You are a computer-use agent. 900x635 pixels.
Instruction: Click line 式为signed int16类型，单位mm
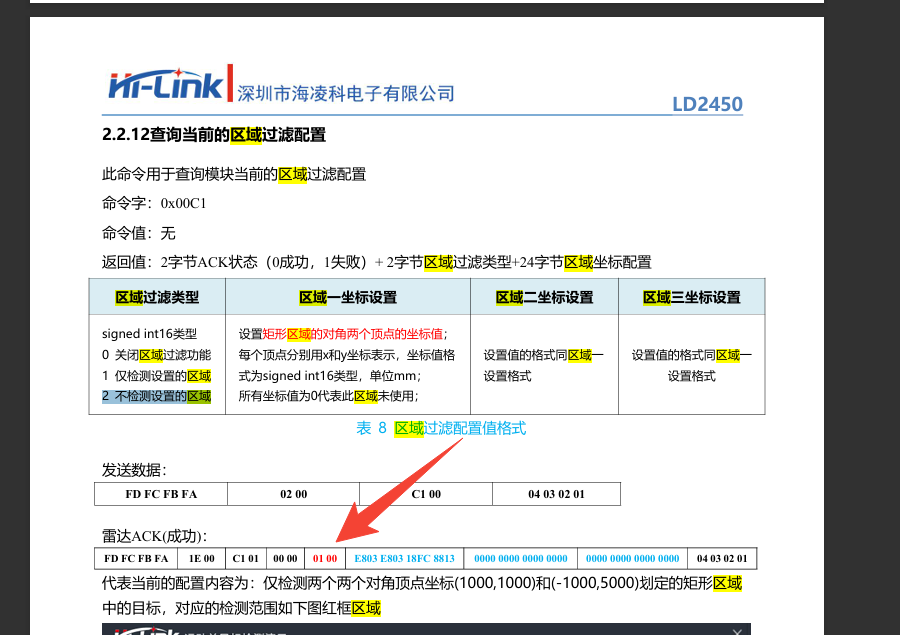(330, 375)
